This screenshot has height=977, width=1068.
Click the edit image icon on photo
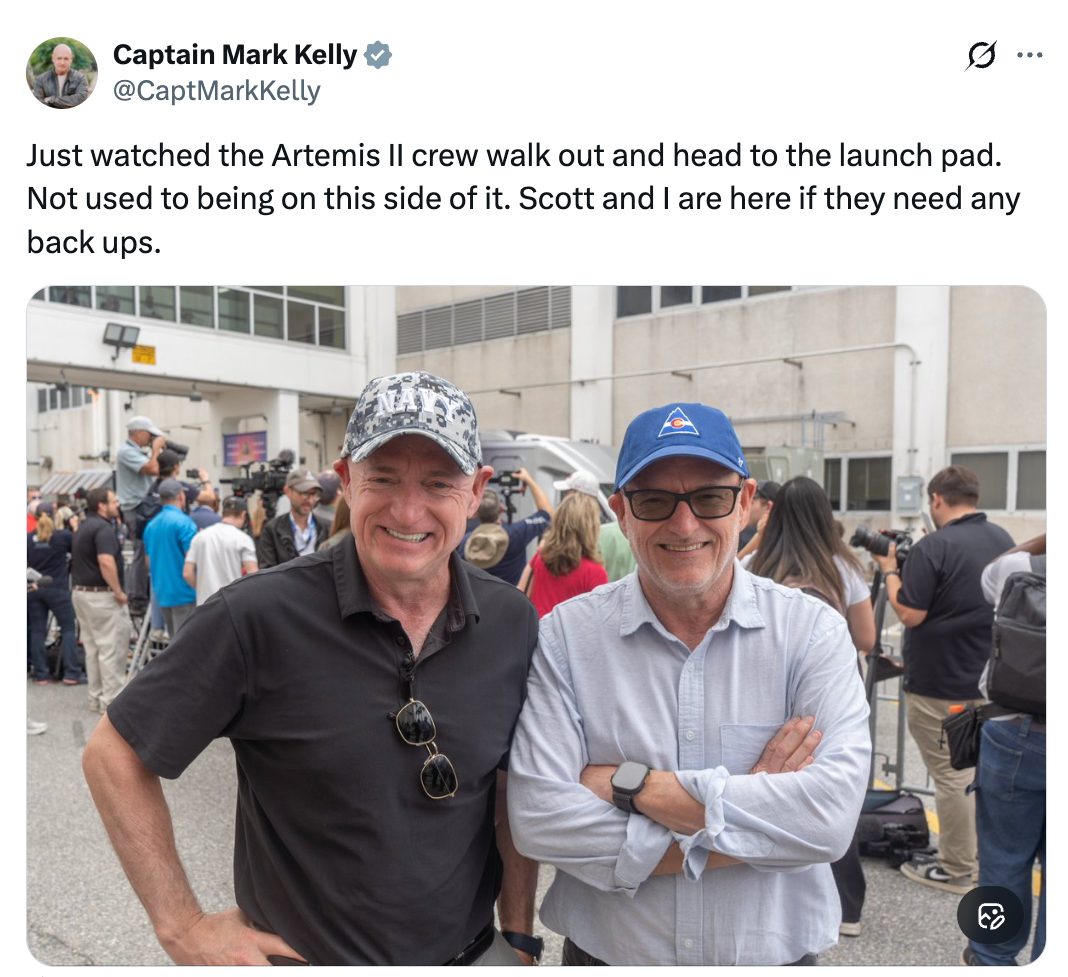[x=991, y=915]
